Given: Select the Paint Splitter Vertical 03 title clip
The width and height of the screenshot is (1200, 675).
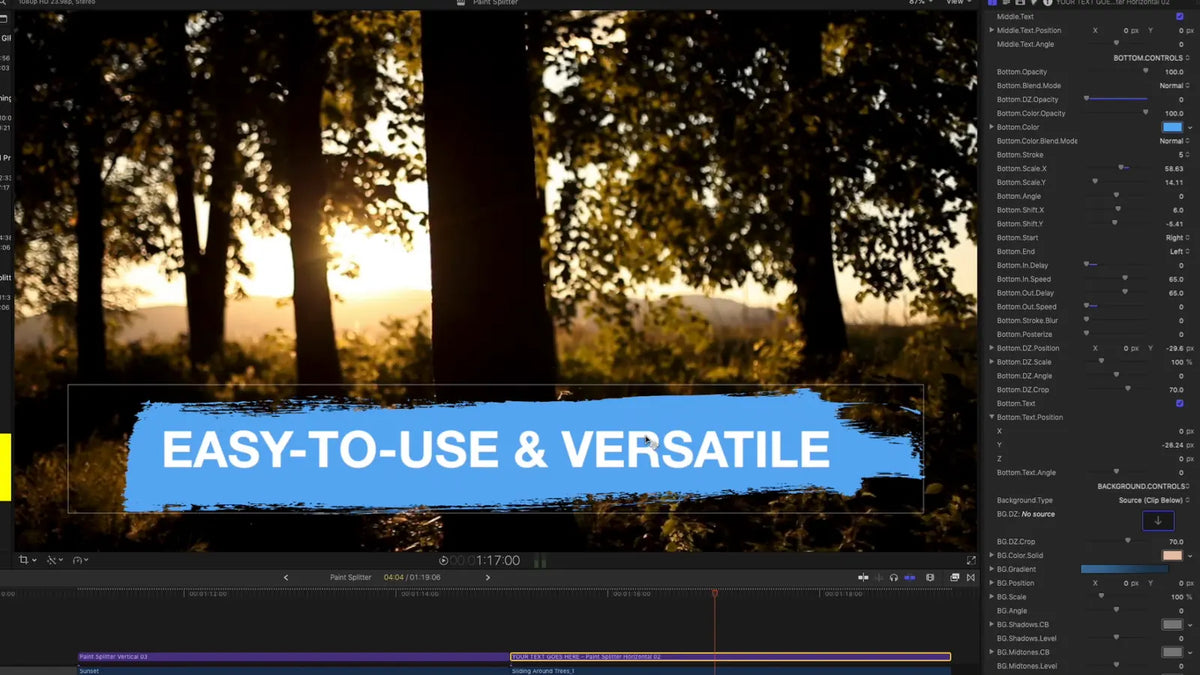Looking at the screenshot, I should coord(293,657).
